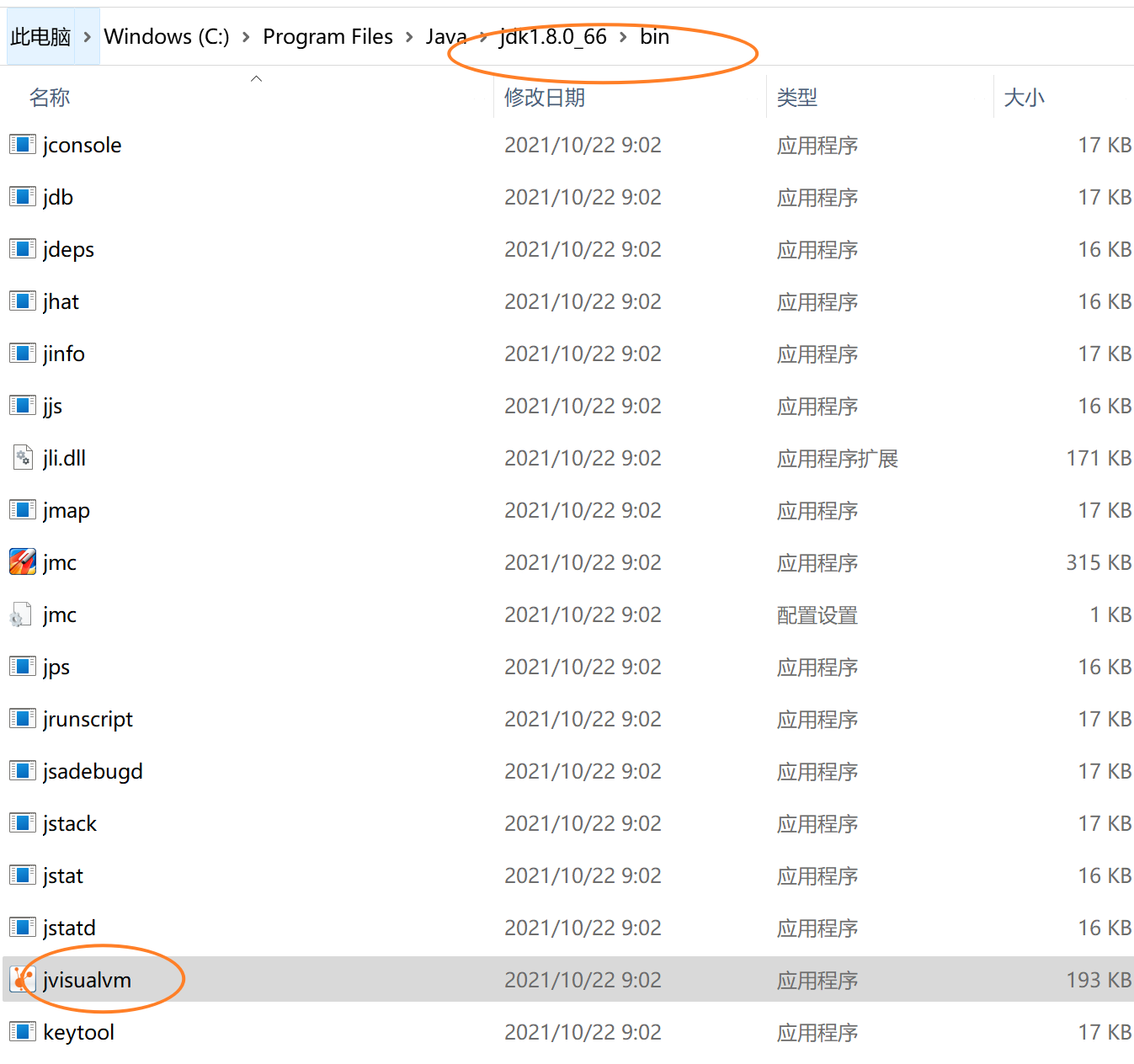This screenshot has height=1064, width=1134.
Task: Click the jps application icon
Action: 23,666
